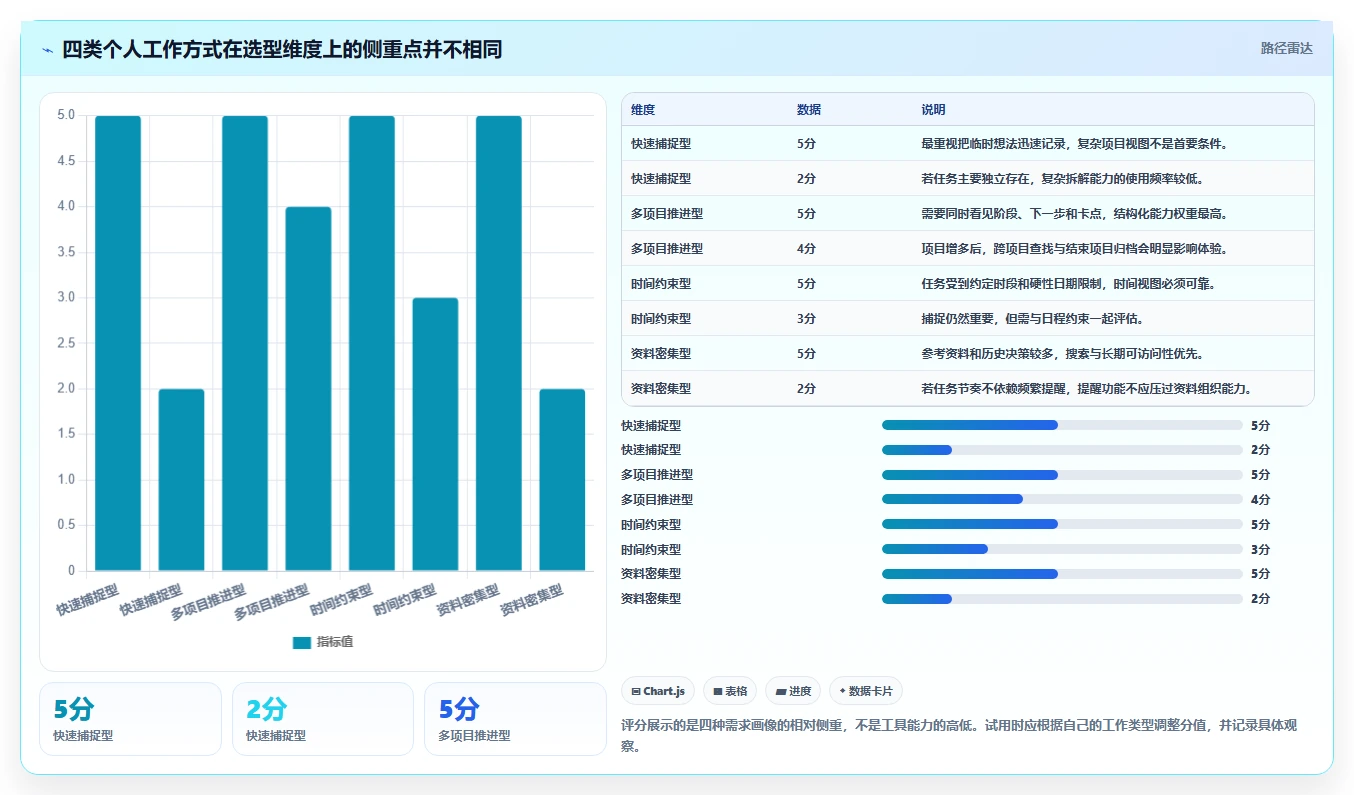Click the teal legend swatch for 指标值

click(302, 642)
